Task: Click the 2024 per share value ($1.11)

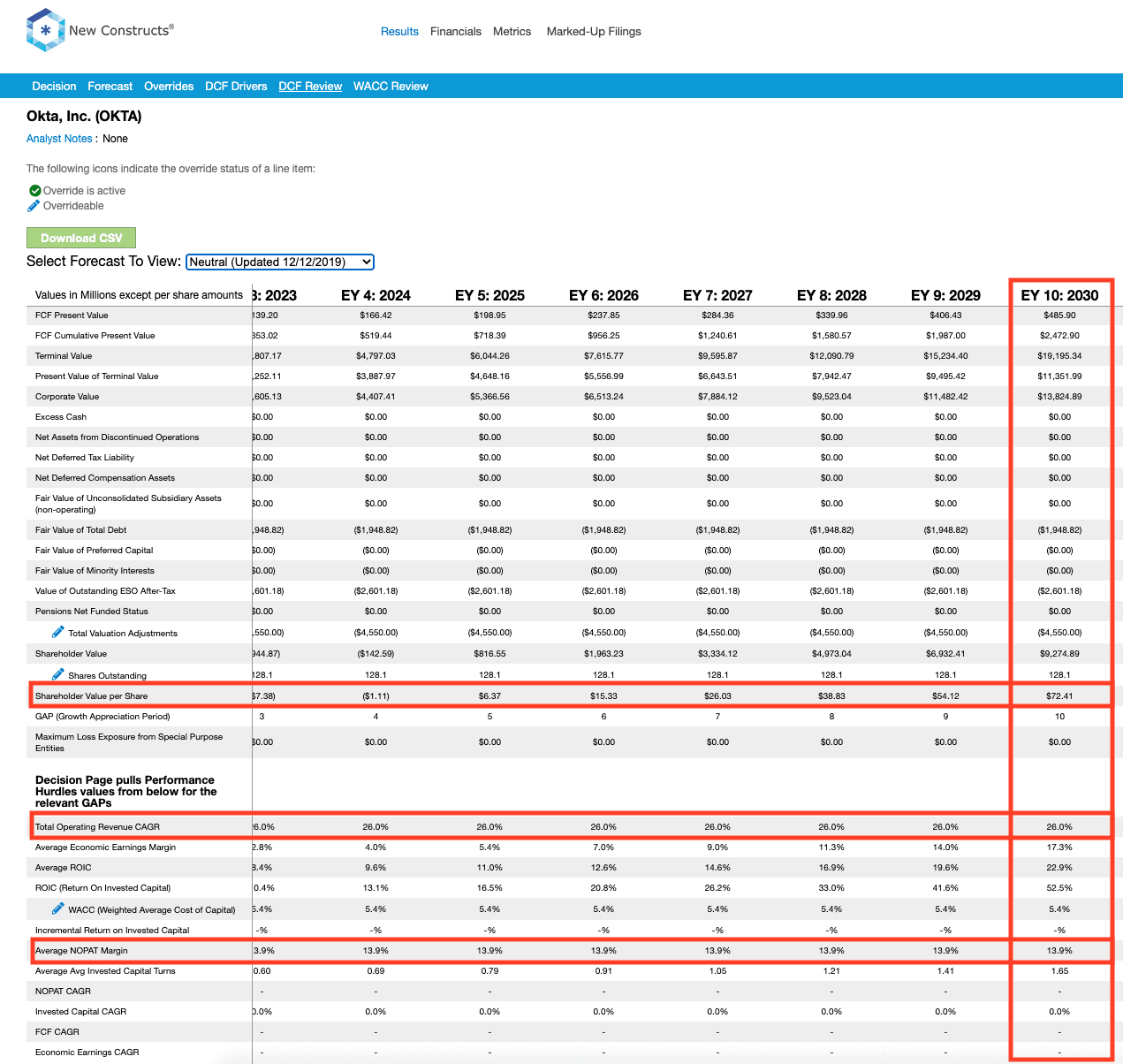Action: coord(376,696)
